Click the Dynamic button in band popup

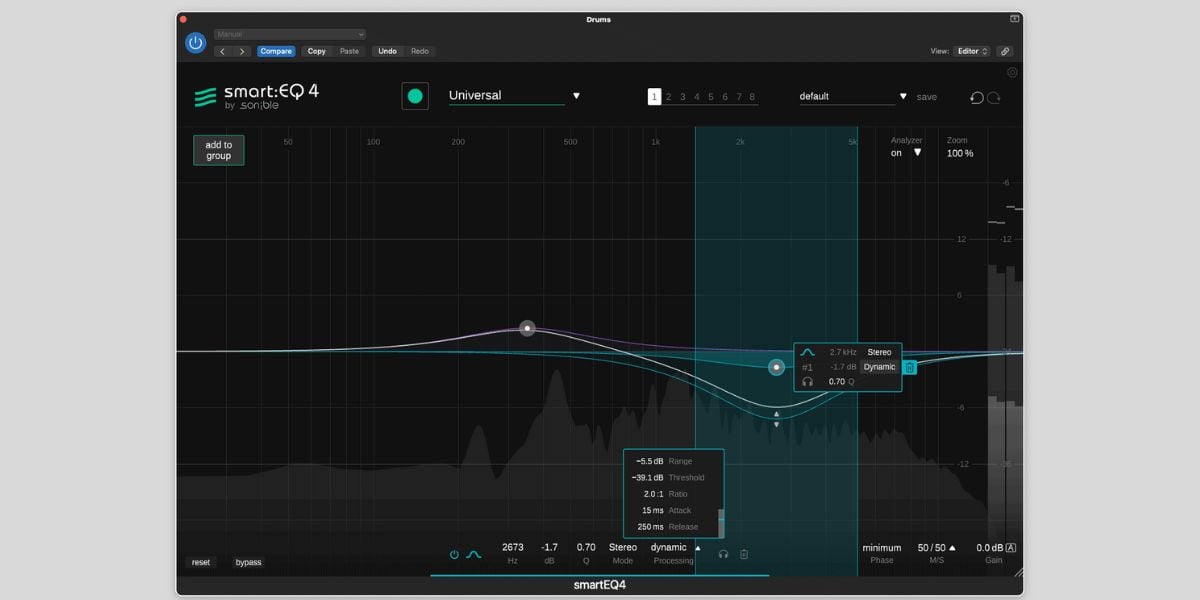[879, 367]
